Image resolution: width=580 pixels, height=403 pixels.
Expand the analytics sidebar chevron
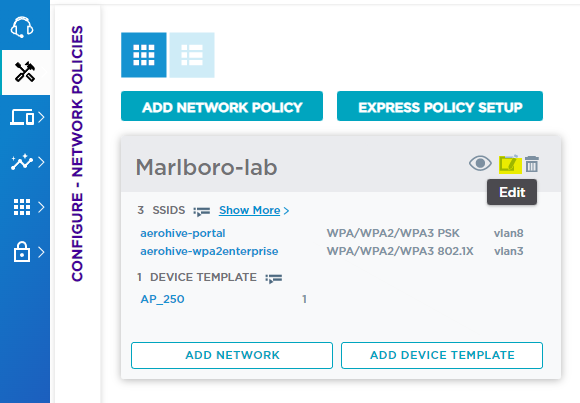click(41, 162)
